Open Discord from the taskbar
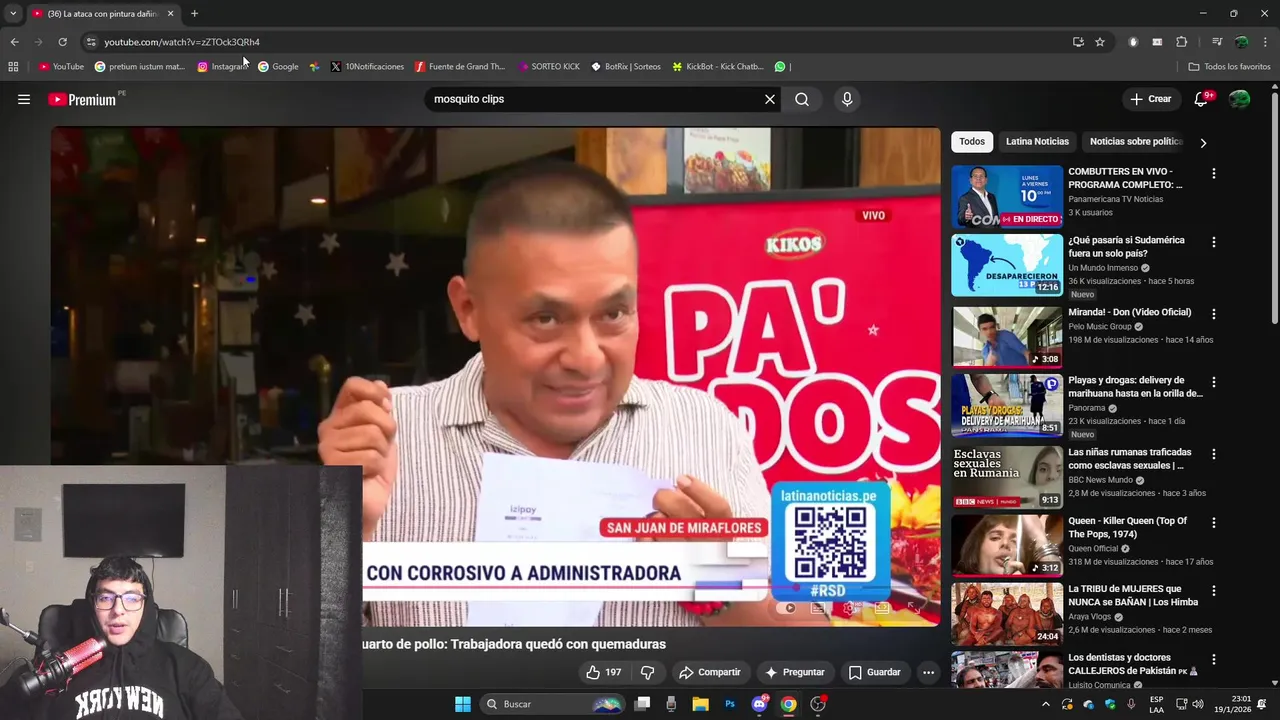 point(759,704)
